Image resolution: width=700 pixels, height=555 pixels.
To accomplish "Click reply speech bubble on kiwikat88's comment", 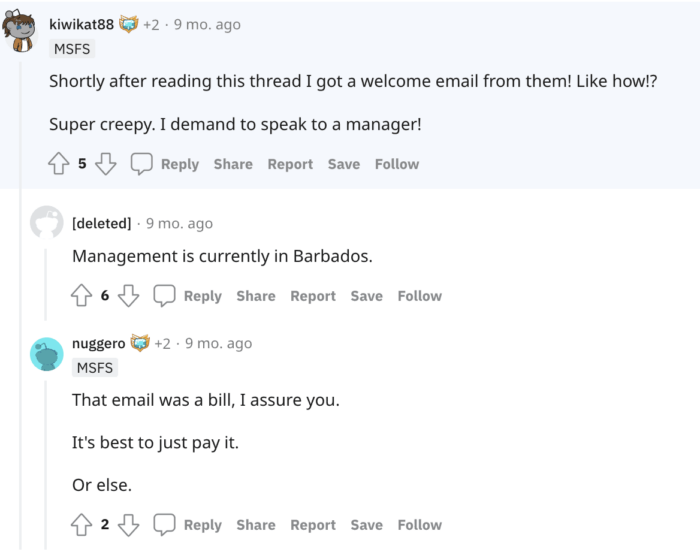I will point(142,164).
